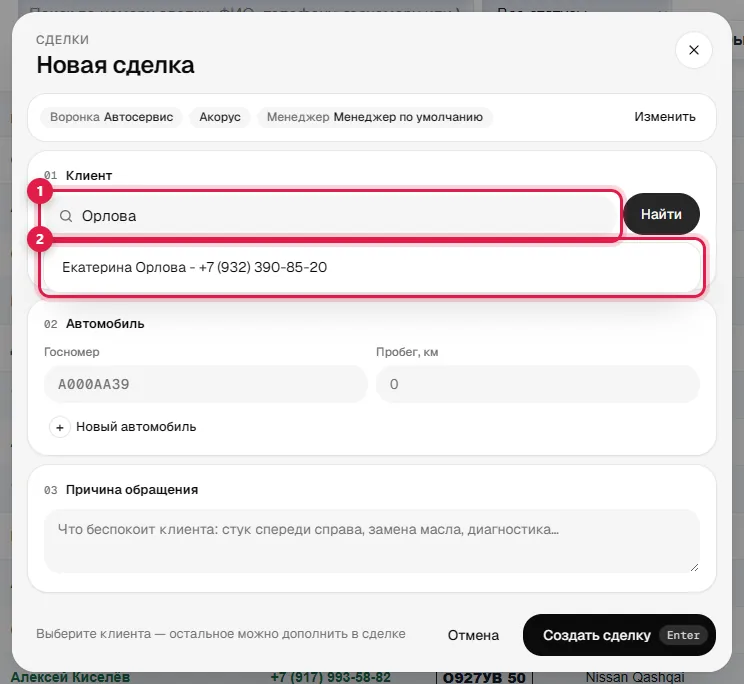Click plate O927УВ 50 in background list

pos(484,678)
